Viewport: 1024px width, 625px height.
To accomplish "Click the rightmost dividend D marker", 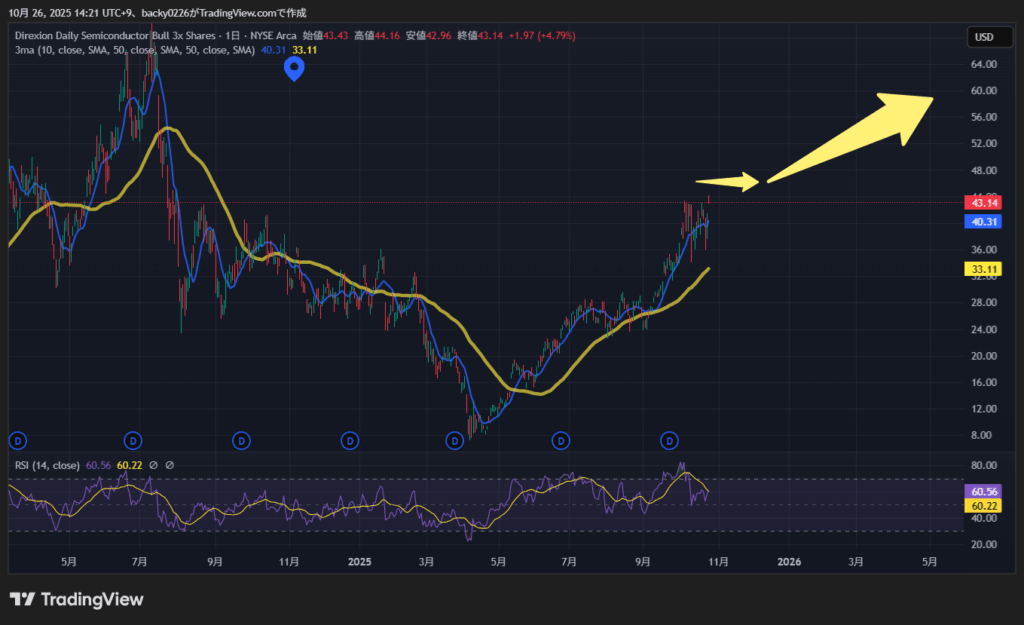I will (x=670, y=440).
